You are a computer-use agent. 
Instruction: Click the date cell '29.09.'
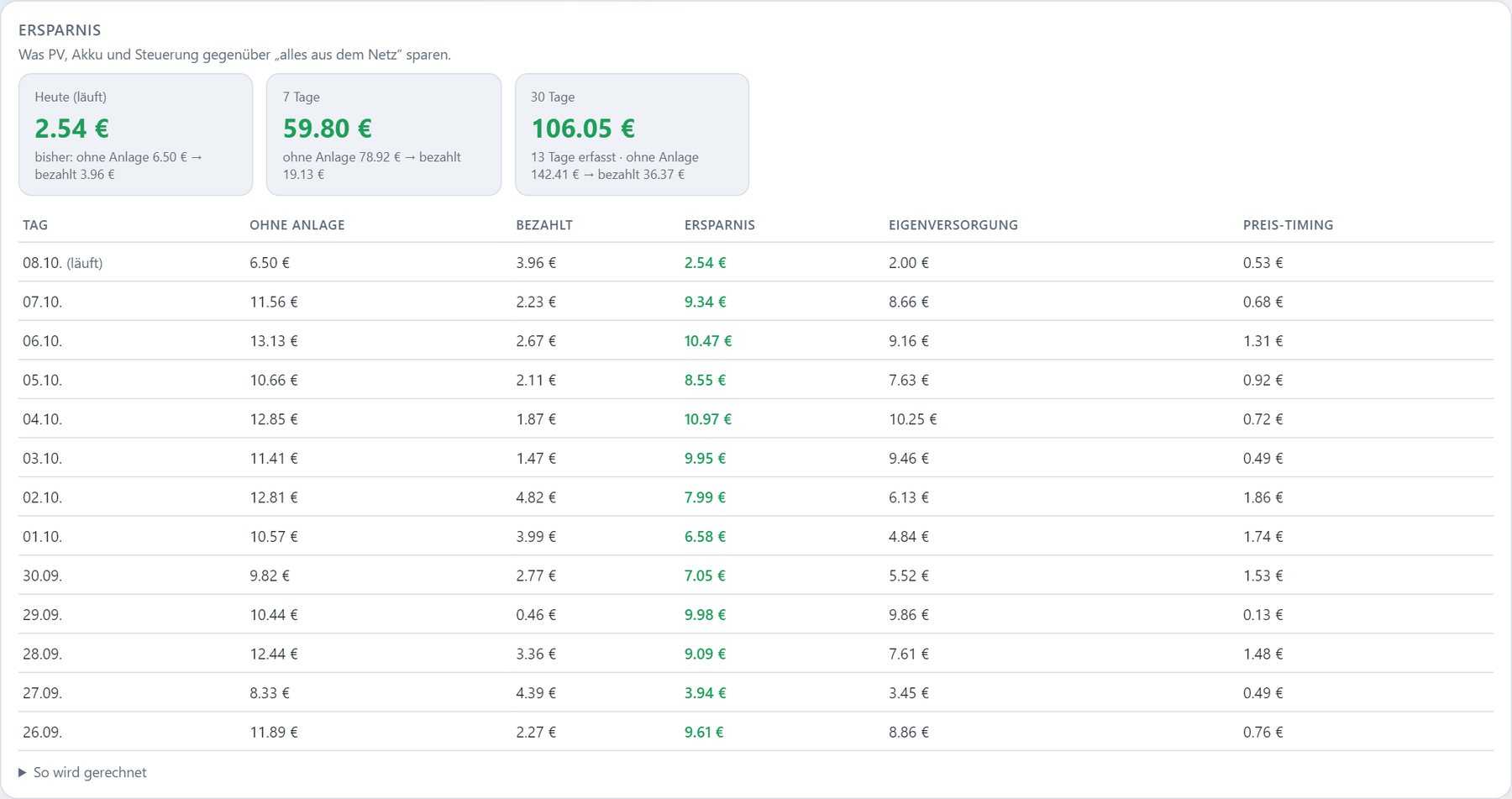click(x=43, y=615)
